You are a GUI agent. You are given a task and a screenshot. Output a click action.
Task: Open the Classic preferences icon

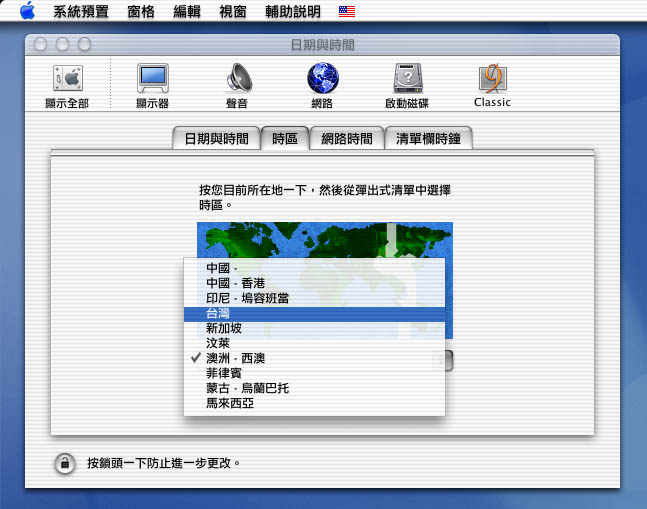[492, 85]
